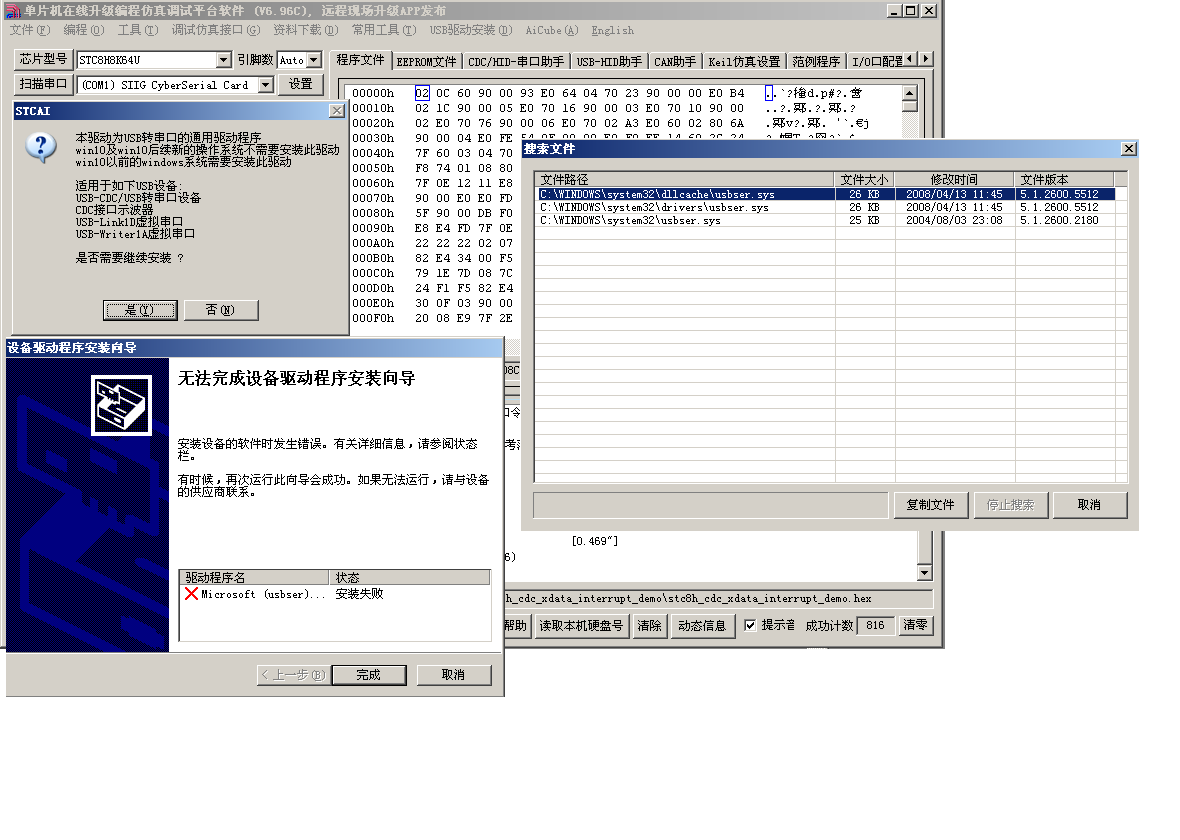Click 否(N) in the STCAI dialog
1180x840 pixels.
pyautogui.click(x=220, y=310)
